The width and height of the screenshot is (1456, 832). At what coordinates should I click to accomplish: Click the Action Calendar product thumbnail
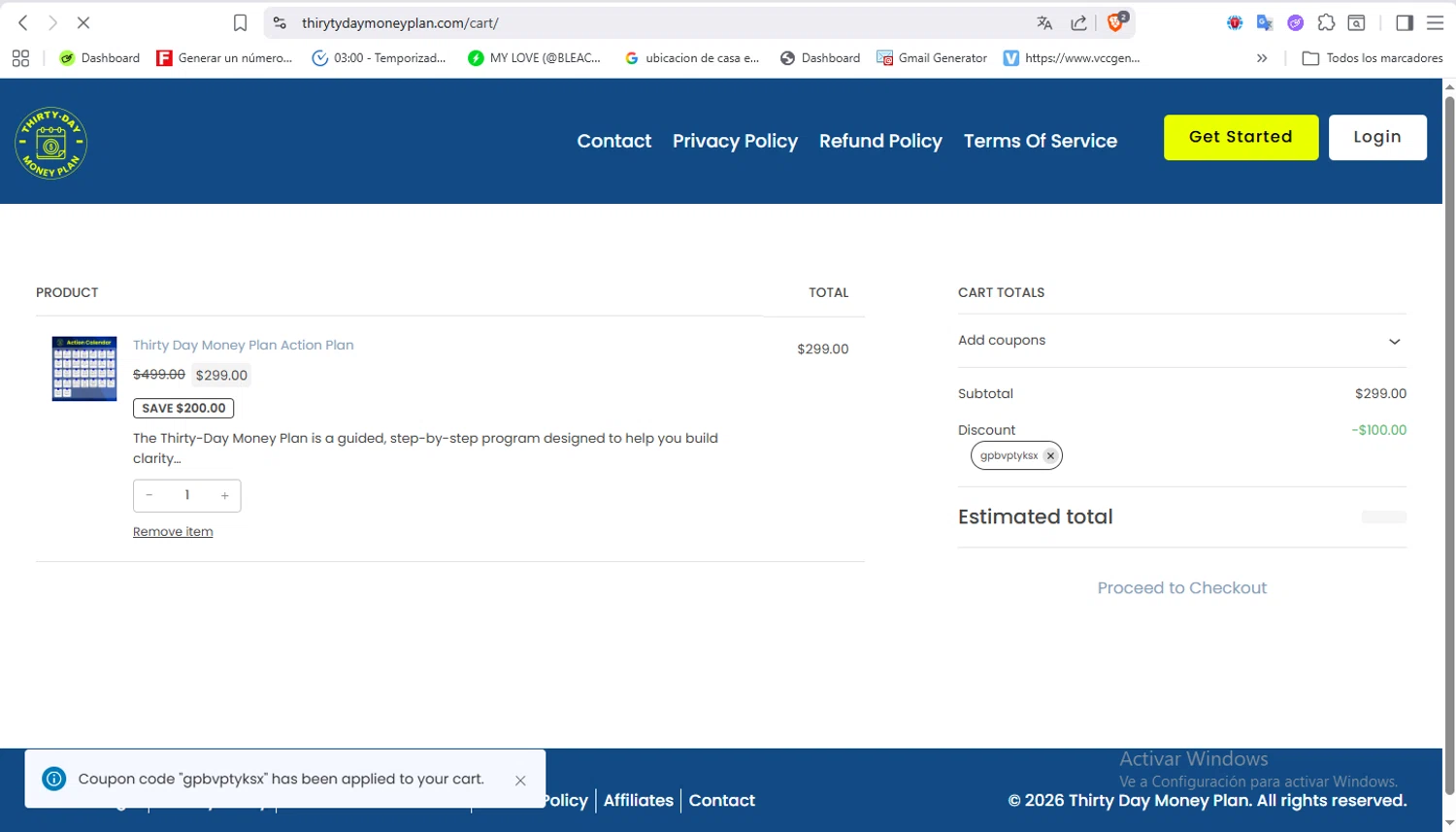tap(84, 369)
